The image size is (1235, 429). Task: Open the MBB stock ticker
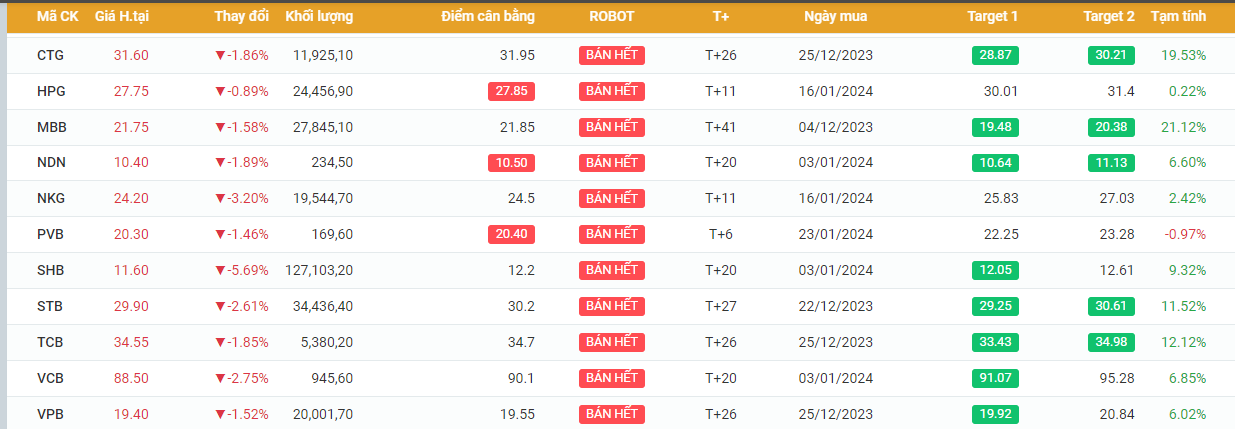51,127
